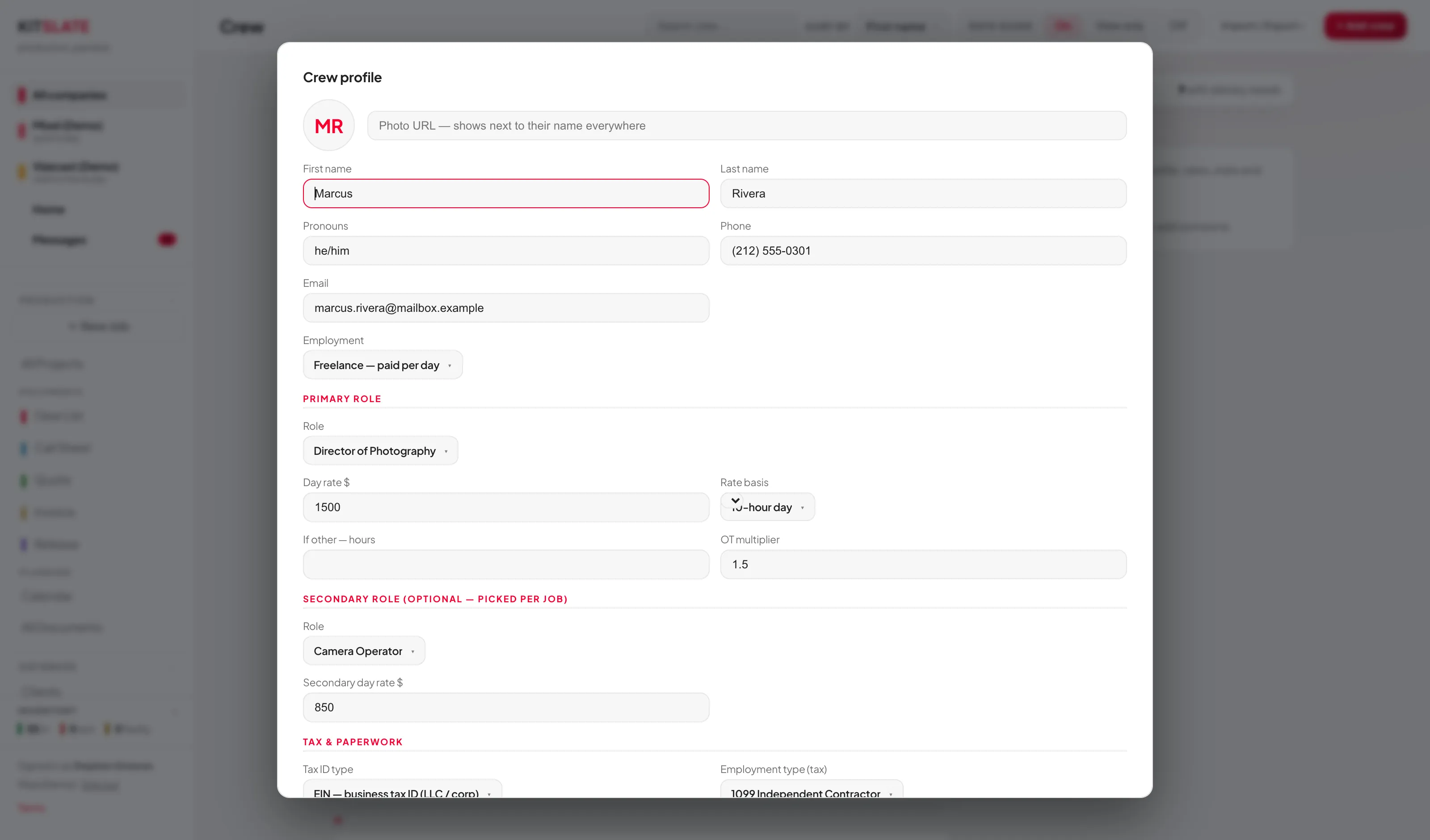Open the primary Role dropdown Director of Photography
Viewport: 1430px width, 840px height.
(380, 451)
